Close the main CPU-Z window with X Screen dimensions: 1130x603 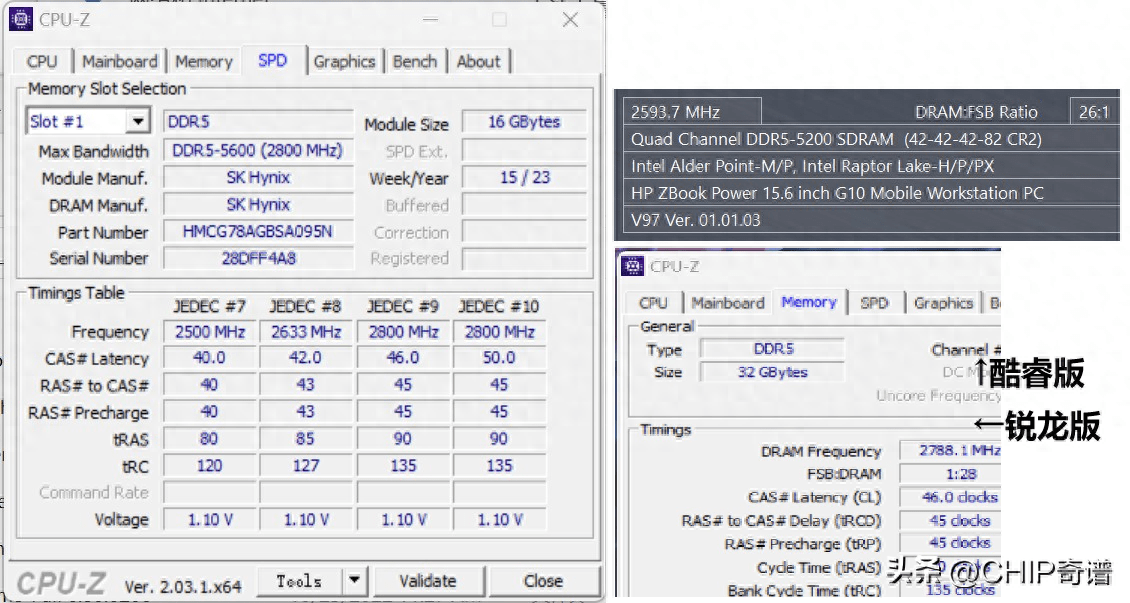pos(570,19)
